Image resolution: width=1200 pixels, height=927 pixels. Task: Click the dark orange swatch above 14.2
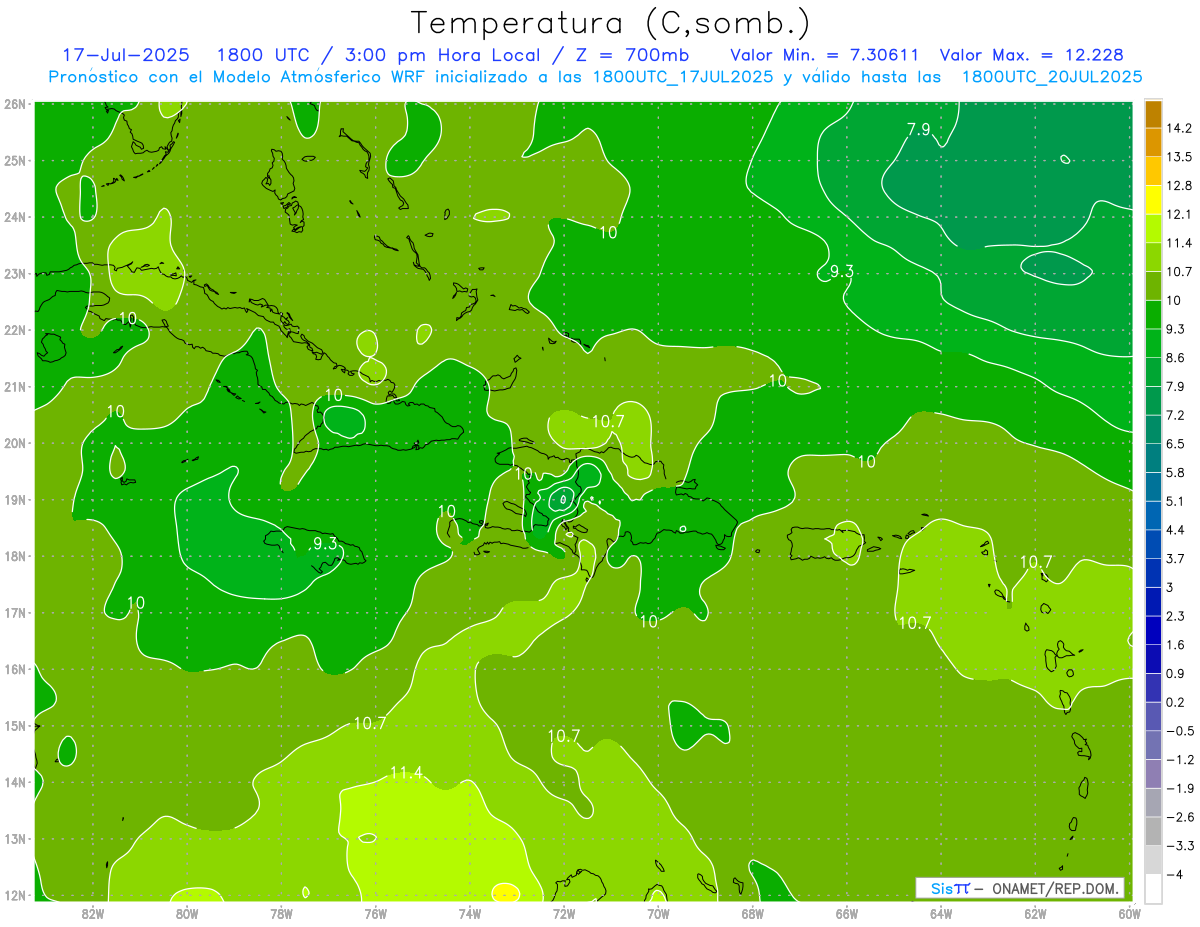coord(1153,113)
